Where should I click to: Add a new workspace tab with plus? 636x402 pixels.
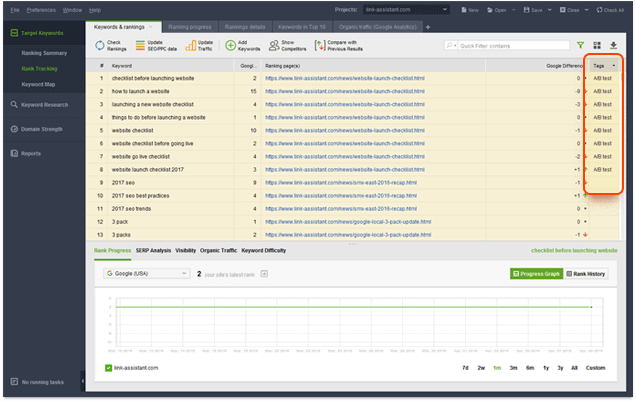pyautogui.click(x=428, y=27)
